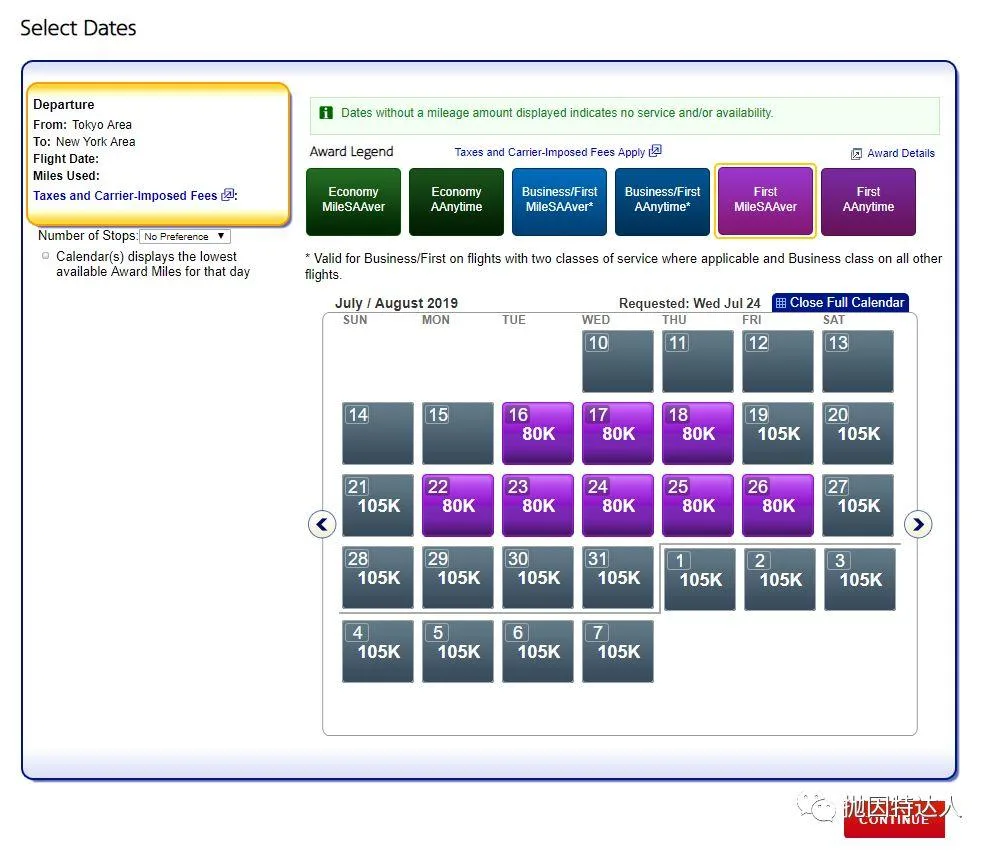Choose July 21 at 105K miles
The height and width of the screenshot is (851, 995).
[378, 505]
